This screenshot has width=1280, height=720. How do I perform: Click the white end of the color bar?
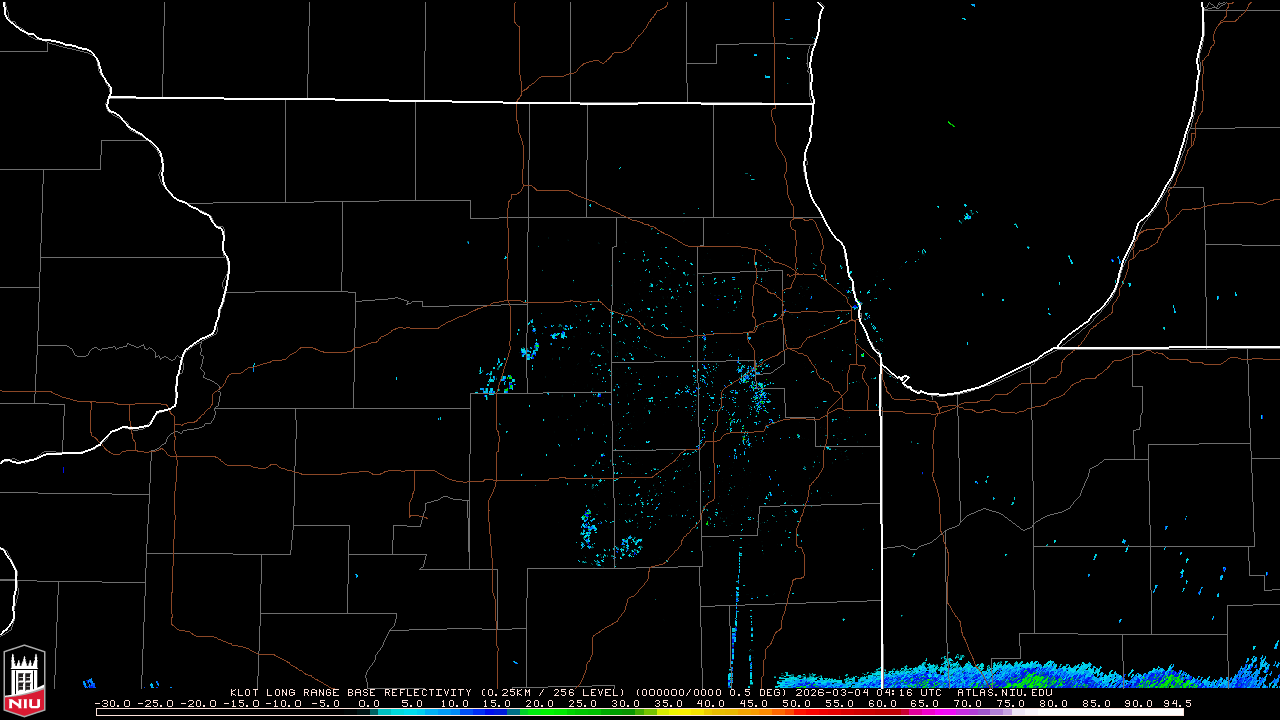1150,712
